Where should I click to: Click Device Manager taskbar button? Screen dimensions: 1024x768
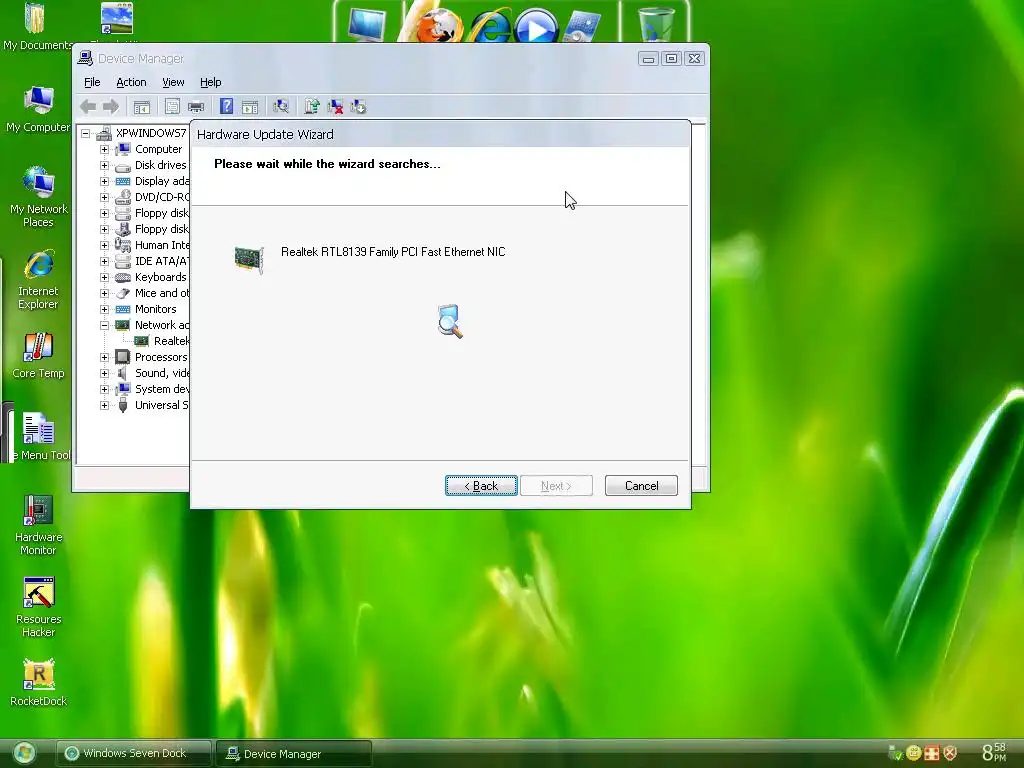[294, 754]
